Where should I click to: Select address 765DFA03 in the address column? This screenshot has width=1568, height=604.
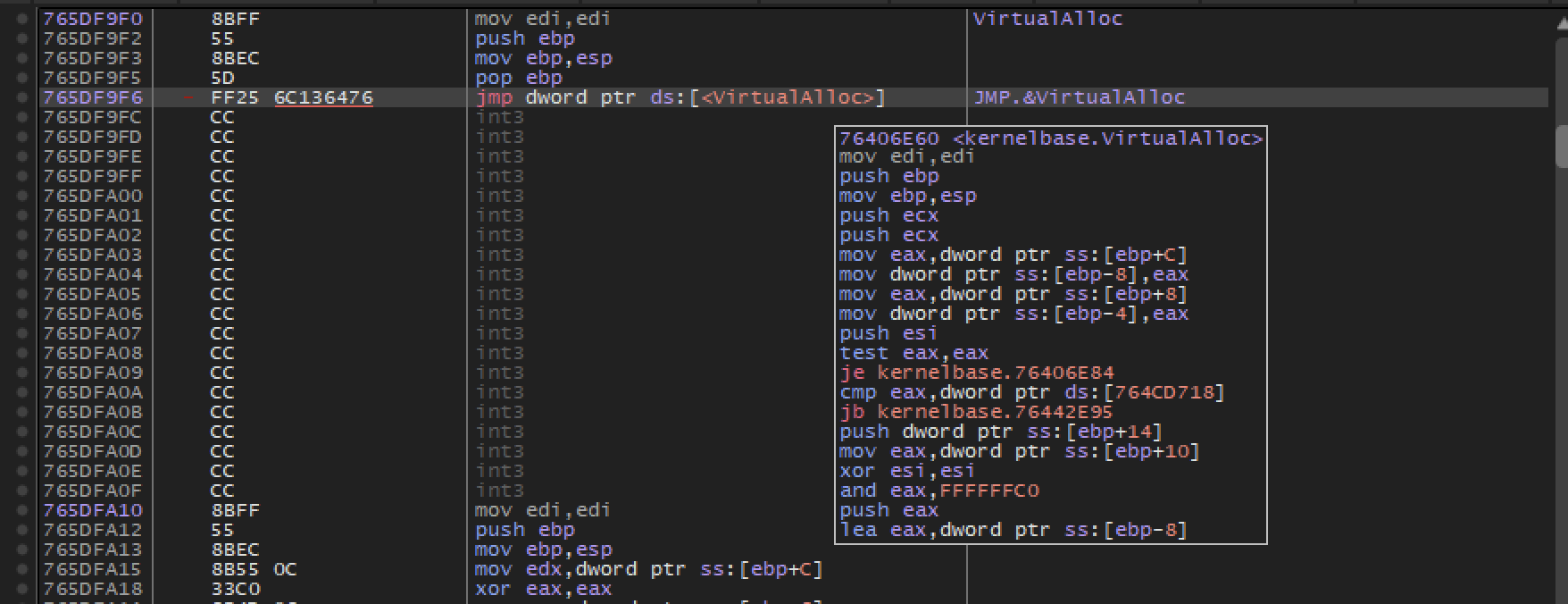point(93,255)
